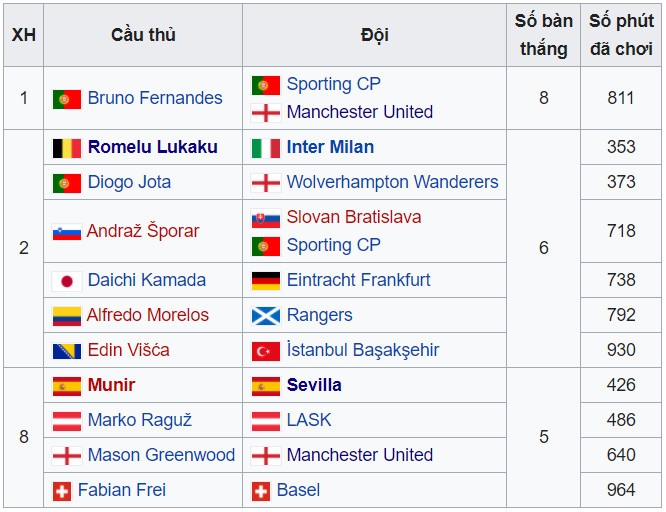Click Colombia flag beside Alfredo Morelos

click(67, 317)
